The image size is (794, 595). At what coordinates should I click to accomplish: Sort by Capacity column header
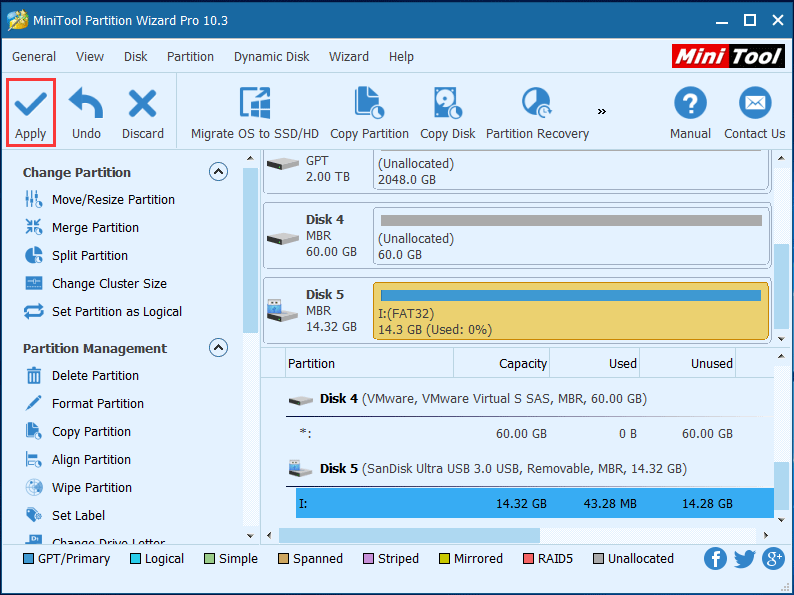click(501, 364)
